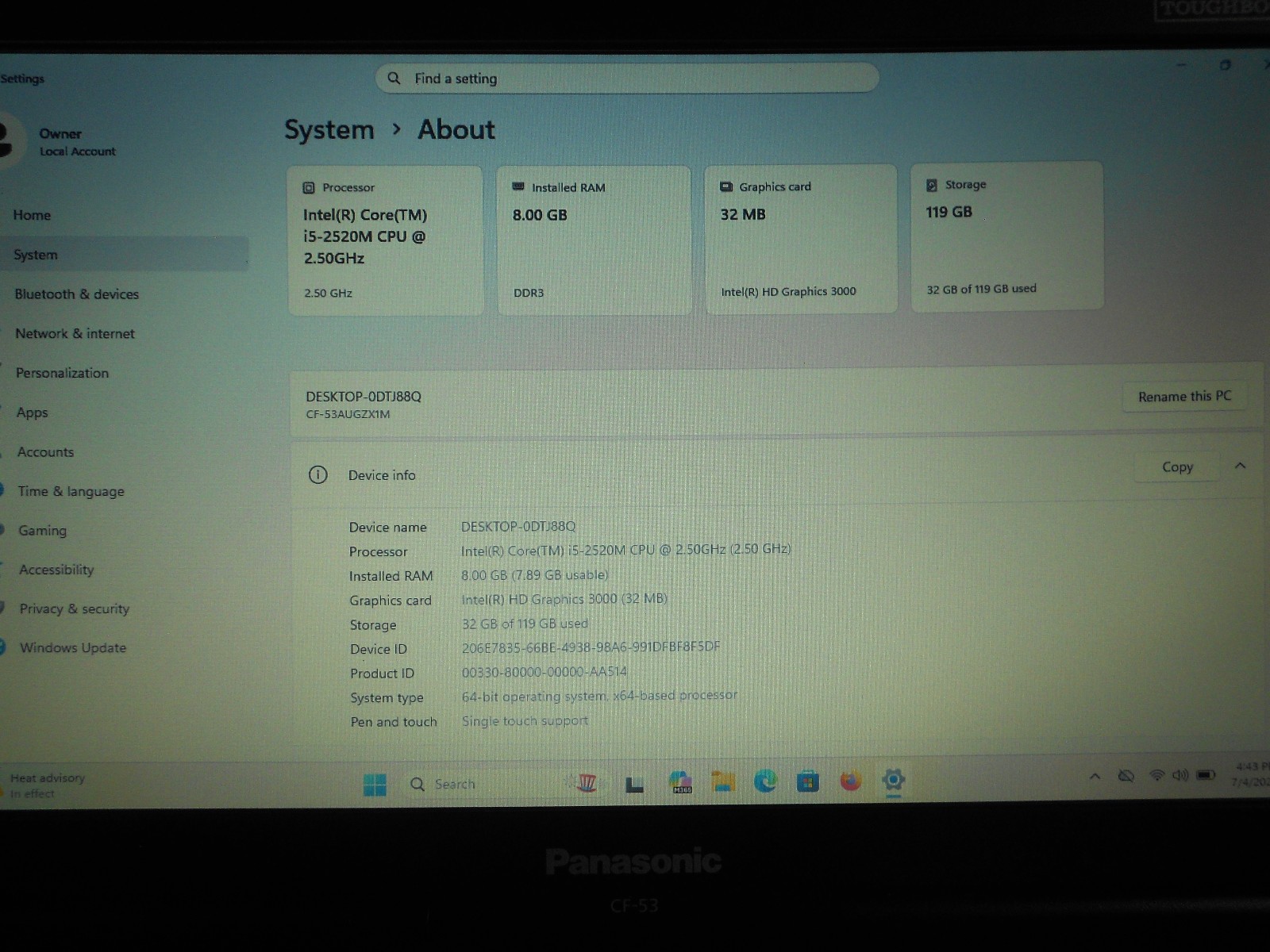The height and width of the screenshot is (952, 1270).
Task: Open Accounts settings
Action: click(45, 452)
